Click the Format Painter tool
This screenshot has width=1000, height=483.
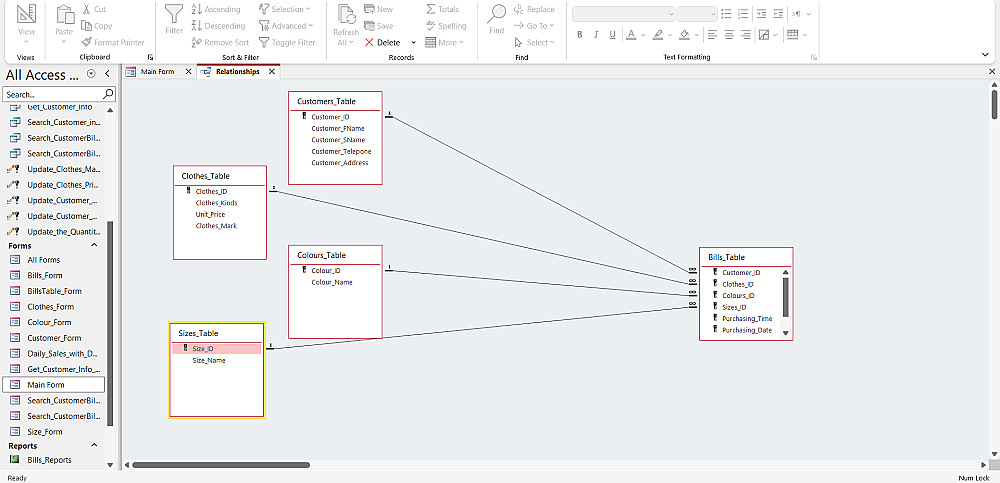(112, 42)
